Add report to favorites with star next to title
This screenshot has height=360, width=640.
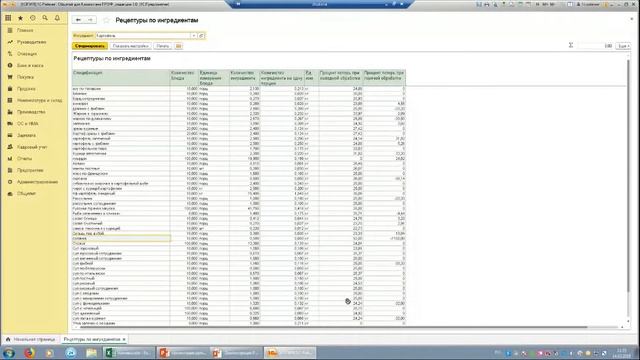coord(106,20)
